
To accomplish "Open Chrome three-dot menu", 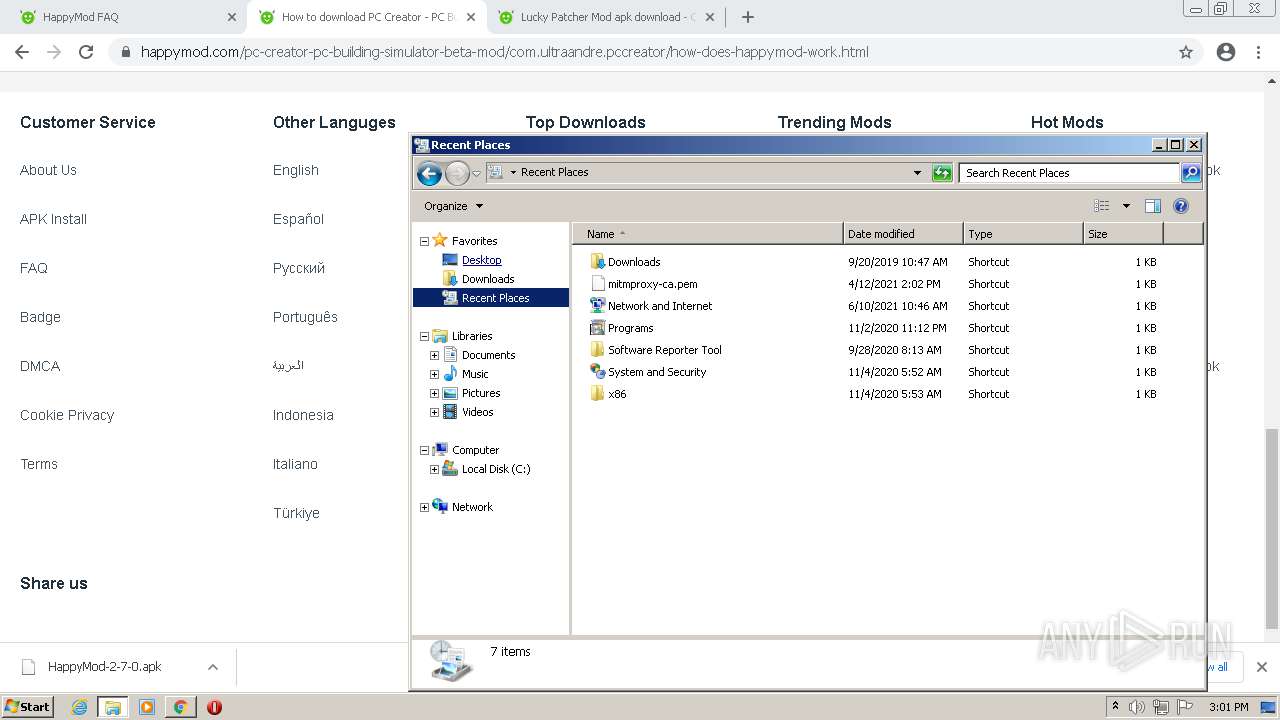I will pos(1258,52).
